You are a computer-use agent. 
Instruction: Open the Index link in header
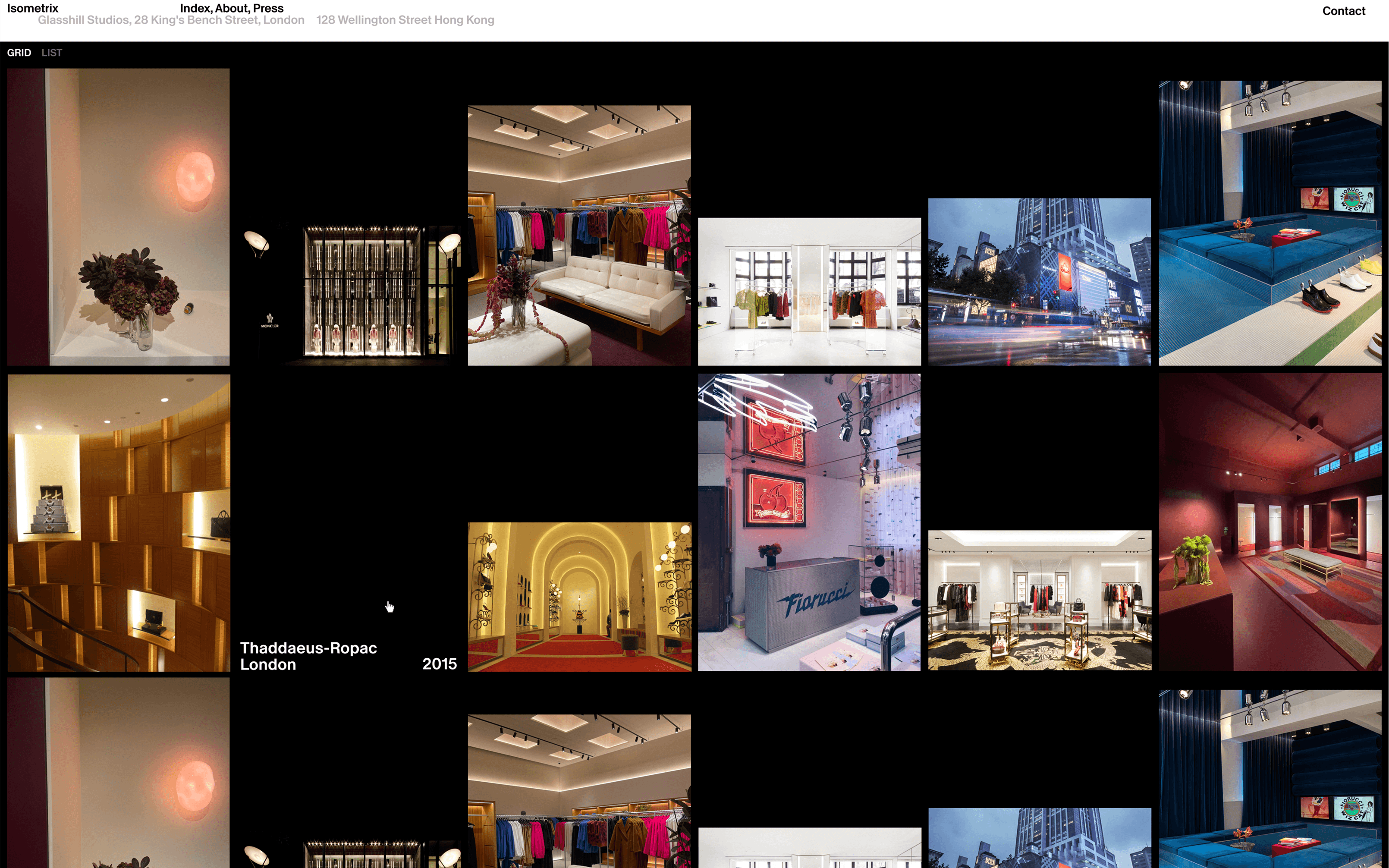coord(195,8)
